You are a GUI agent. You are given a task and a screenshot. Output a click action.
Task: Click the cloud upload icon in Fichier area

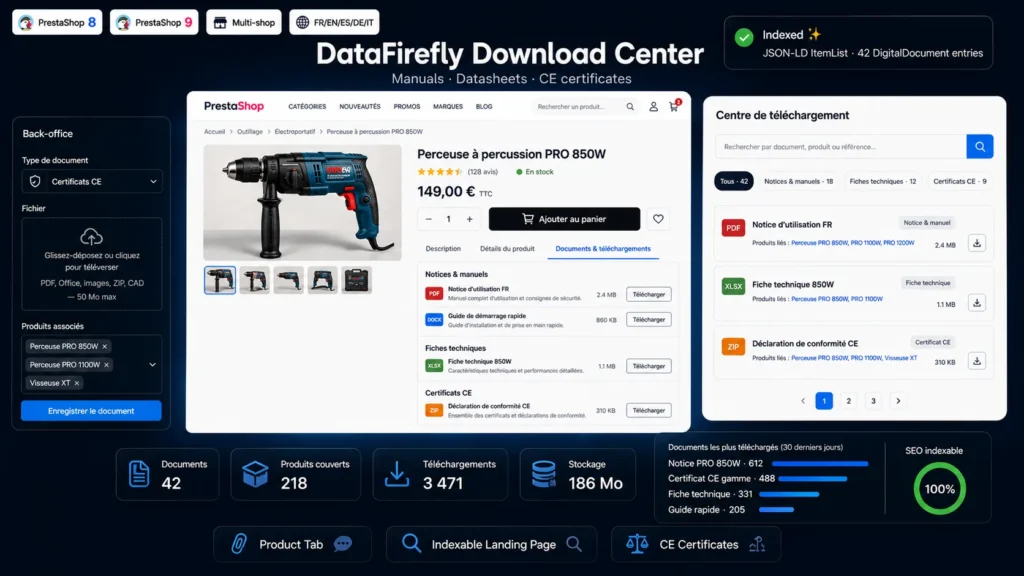pos(91,236)
